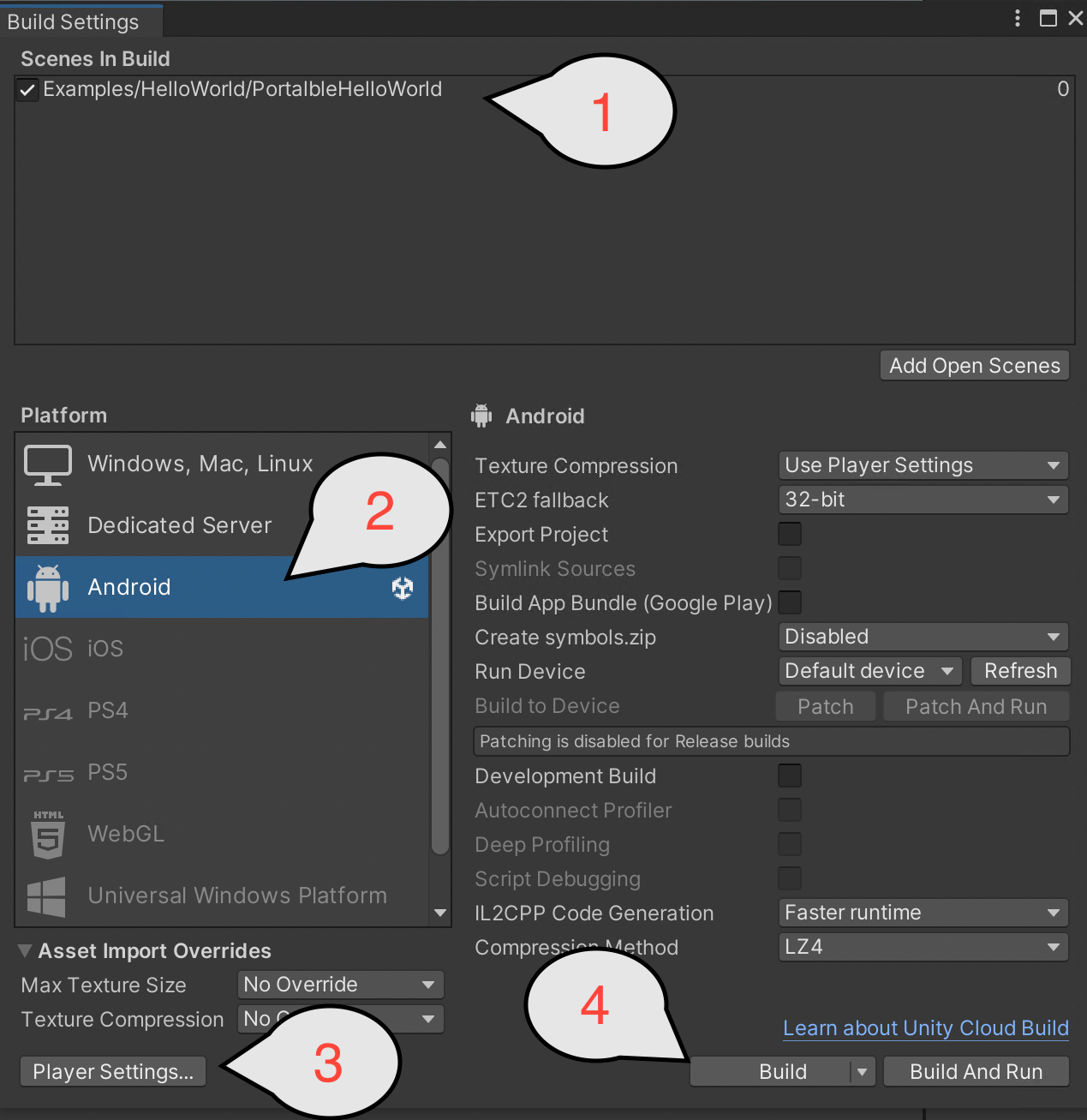
Task: Enable Build App Bundle (Google Play) checkbox
Action: pos(790,602)
